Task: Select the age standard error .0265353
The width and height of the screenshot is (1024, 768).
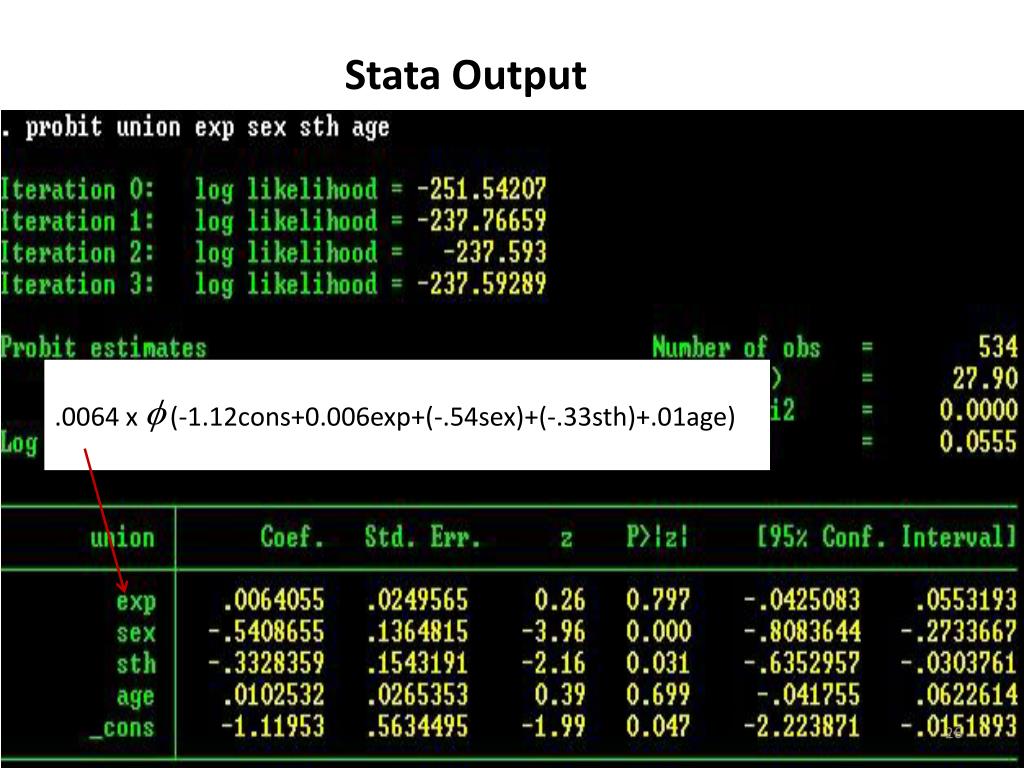Action: [x=416, y=695]
